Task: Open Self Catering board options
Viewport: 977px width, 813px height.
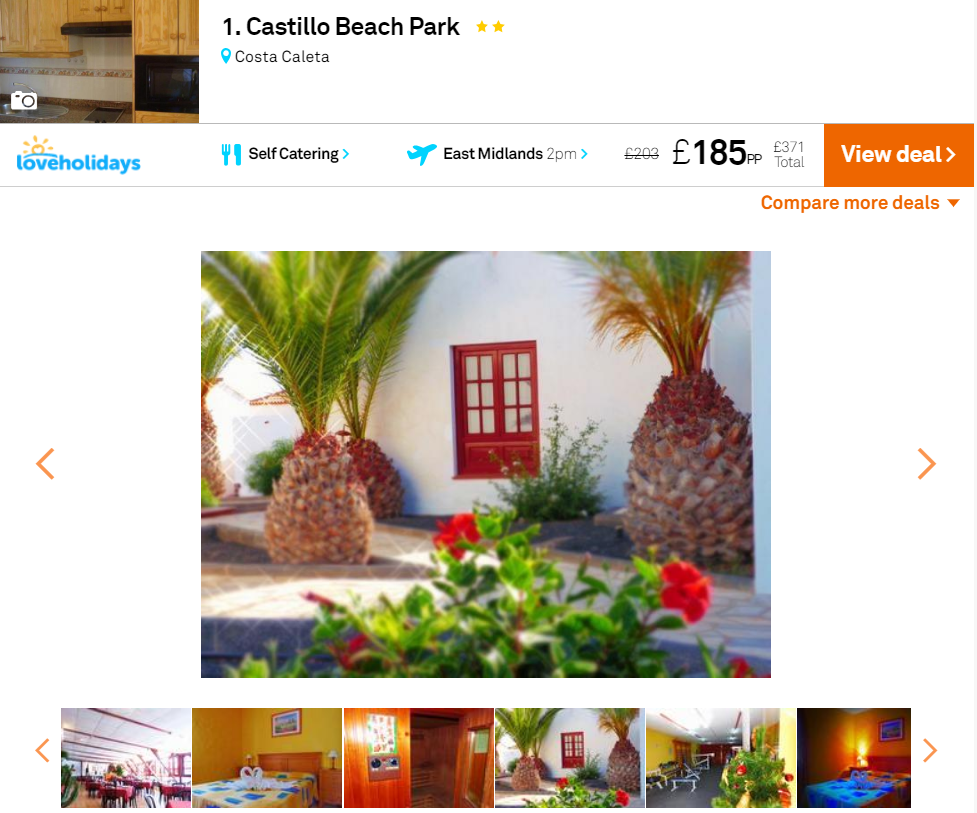Action: (x=298, y=154)
